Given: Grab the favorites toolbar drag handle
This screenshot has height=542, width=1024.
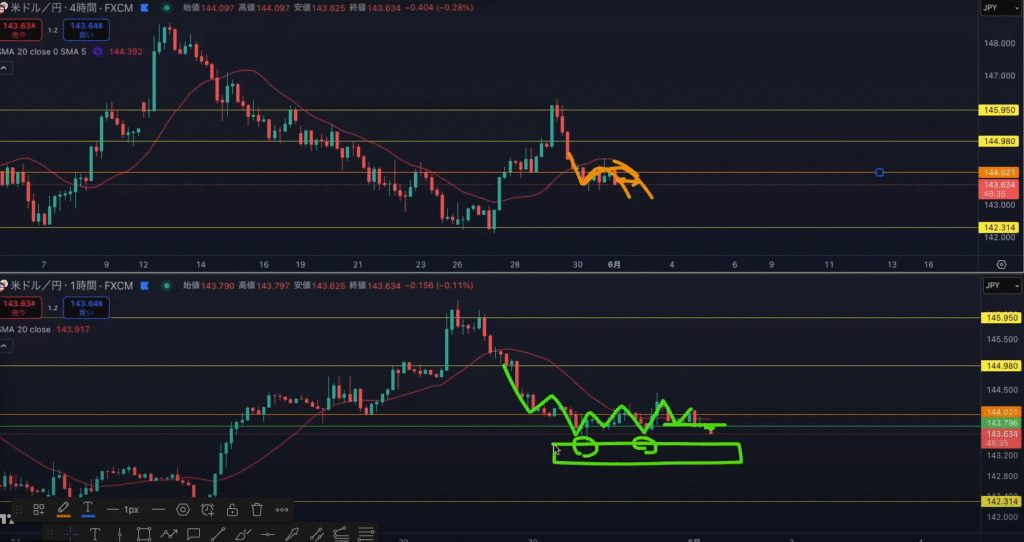Looking at the screenshot, I should 49,534.
